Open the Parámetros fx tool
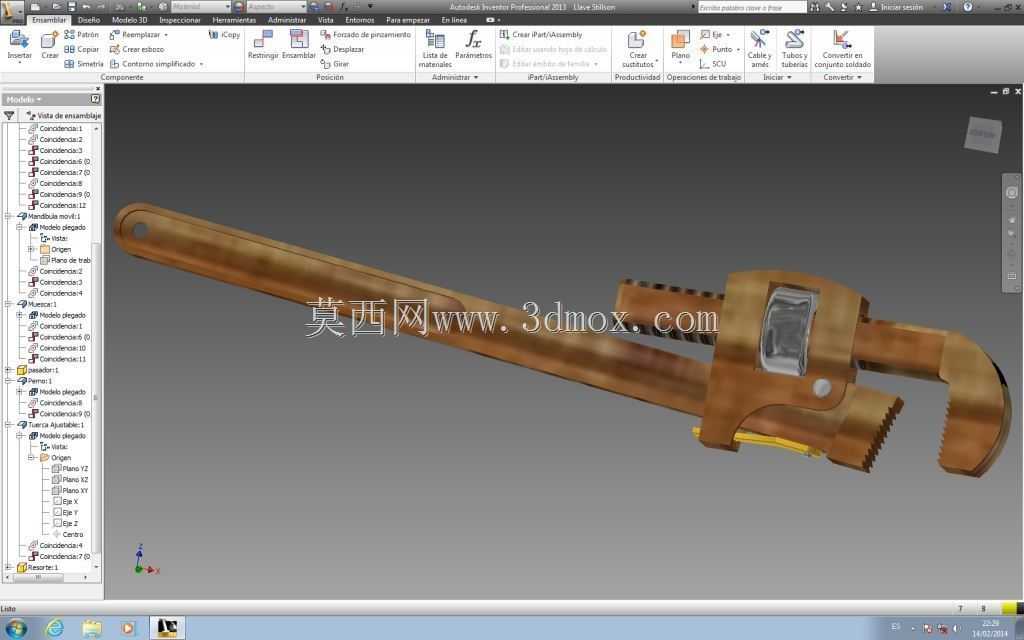Image resolution: width=1024 pixels, height=640 pixels. [473, 45]
